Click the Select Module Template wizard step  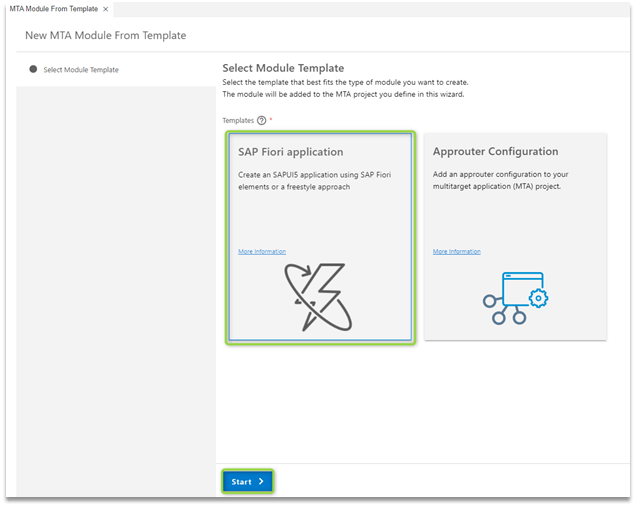coord(74,70)
